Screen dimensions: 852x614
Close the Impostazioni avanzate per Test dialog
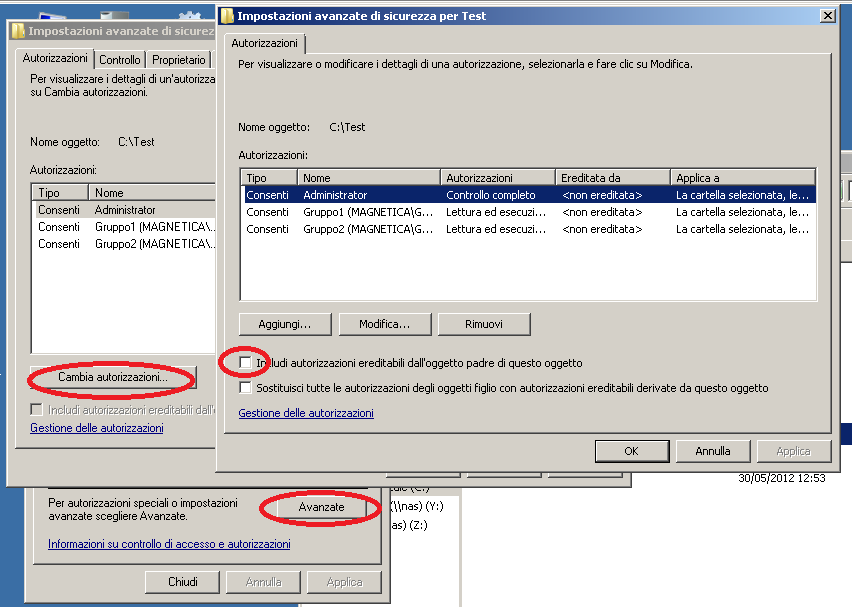tap(827, 16)
